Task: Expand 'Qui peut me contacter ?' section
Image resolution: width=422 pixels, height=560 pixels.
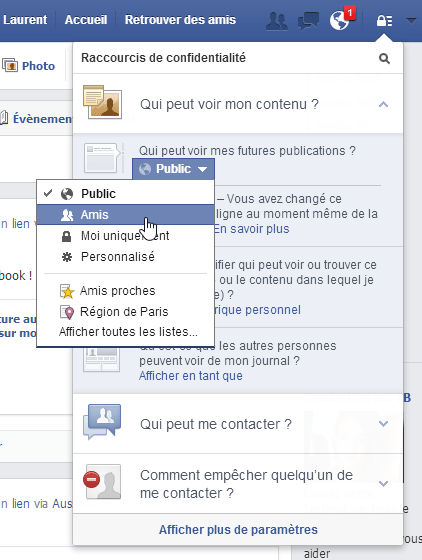Action: coord(383,424)
